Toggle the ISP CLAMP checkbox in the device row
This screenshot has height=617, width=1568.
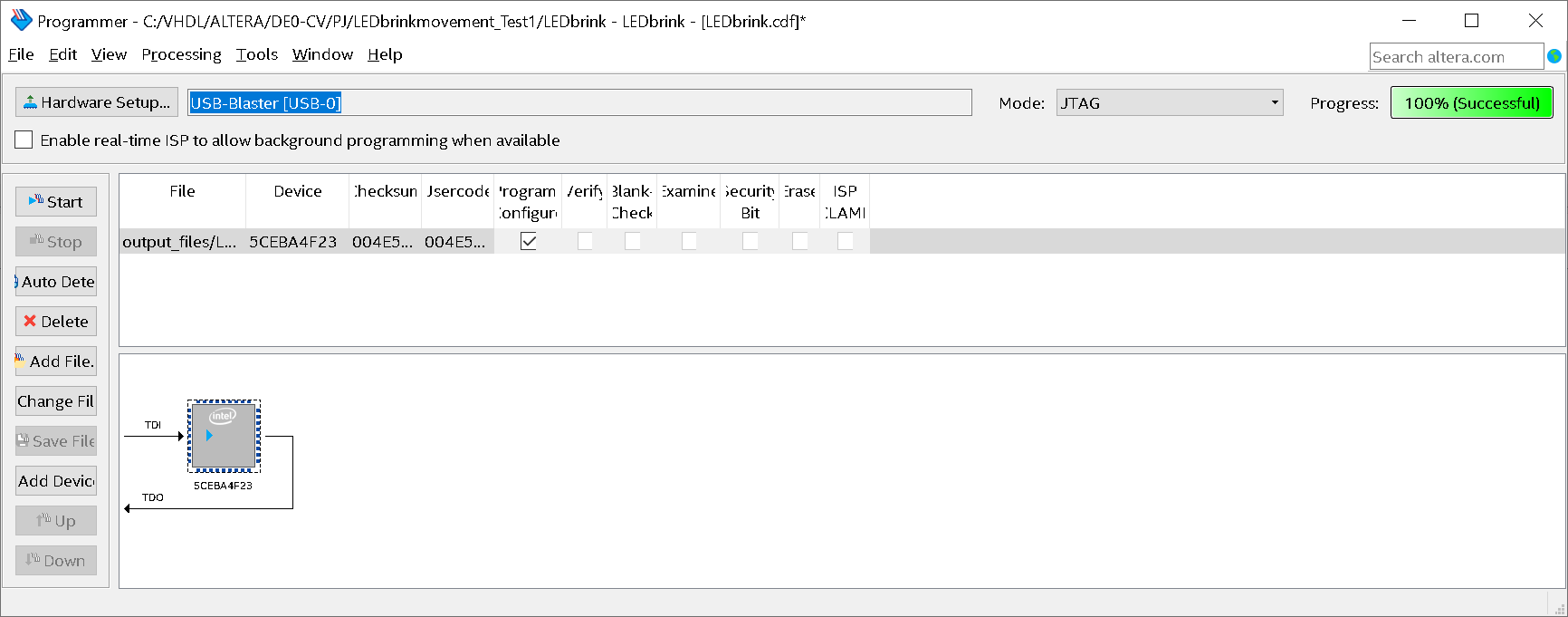[x=846, y=241]
